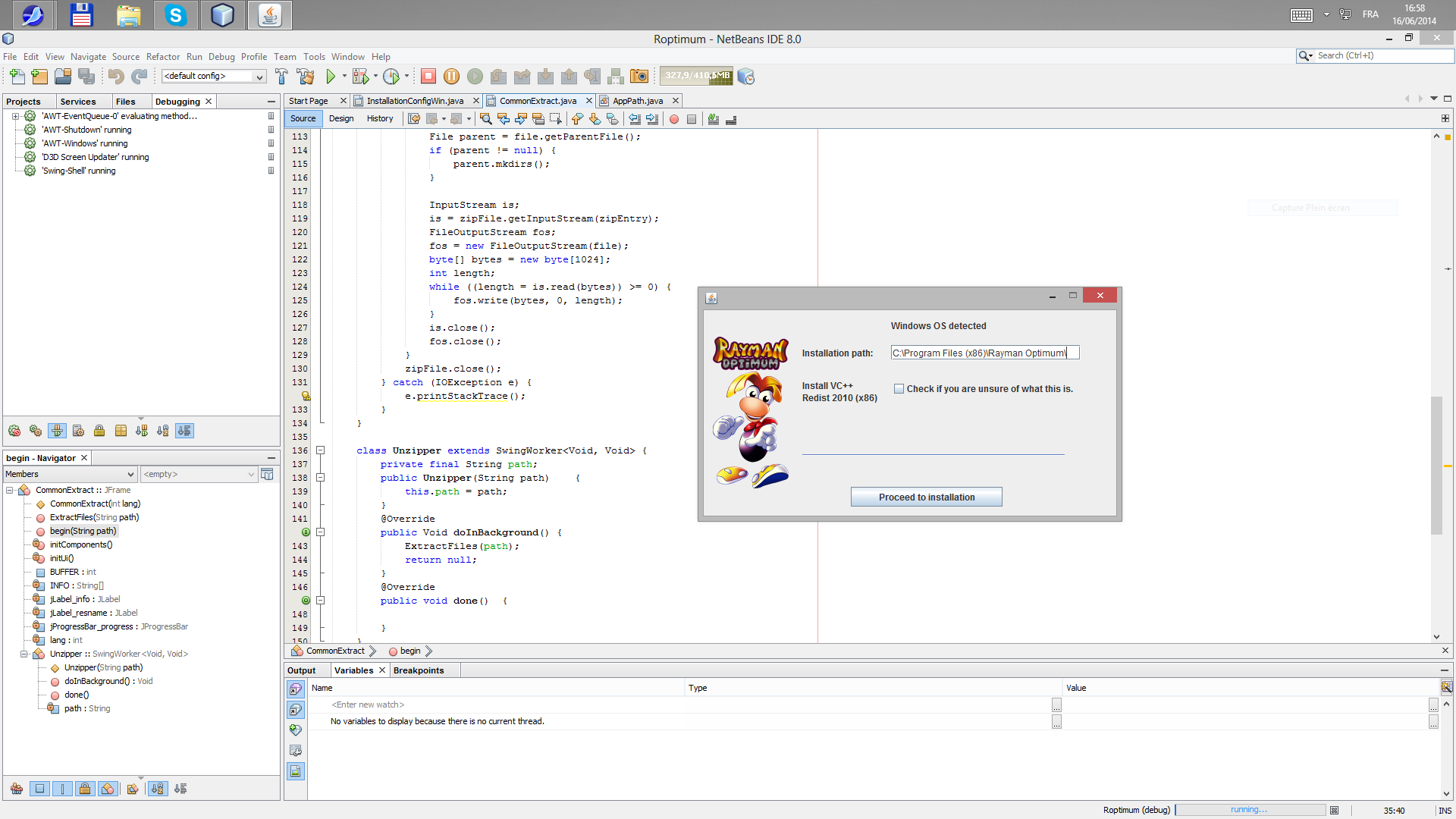Switch to the AppPath.java tab
Image resolution: width=1456 pixels, height=819 pixels.
click(x=637, y=101)
